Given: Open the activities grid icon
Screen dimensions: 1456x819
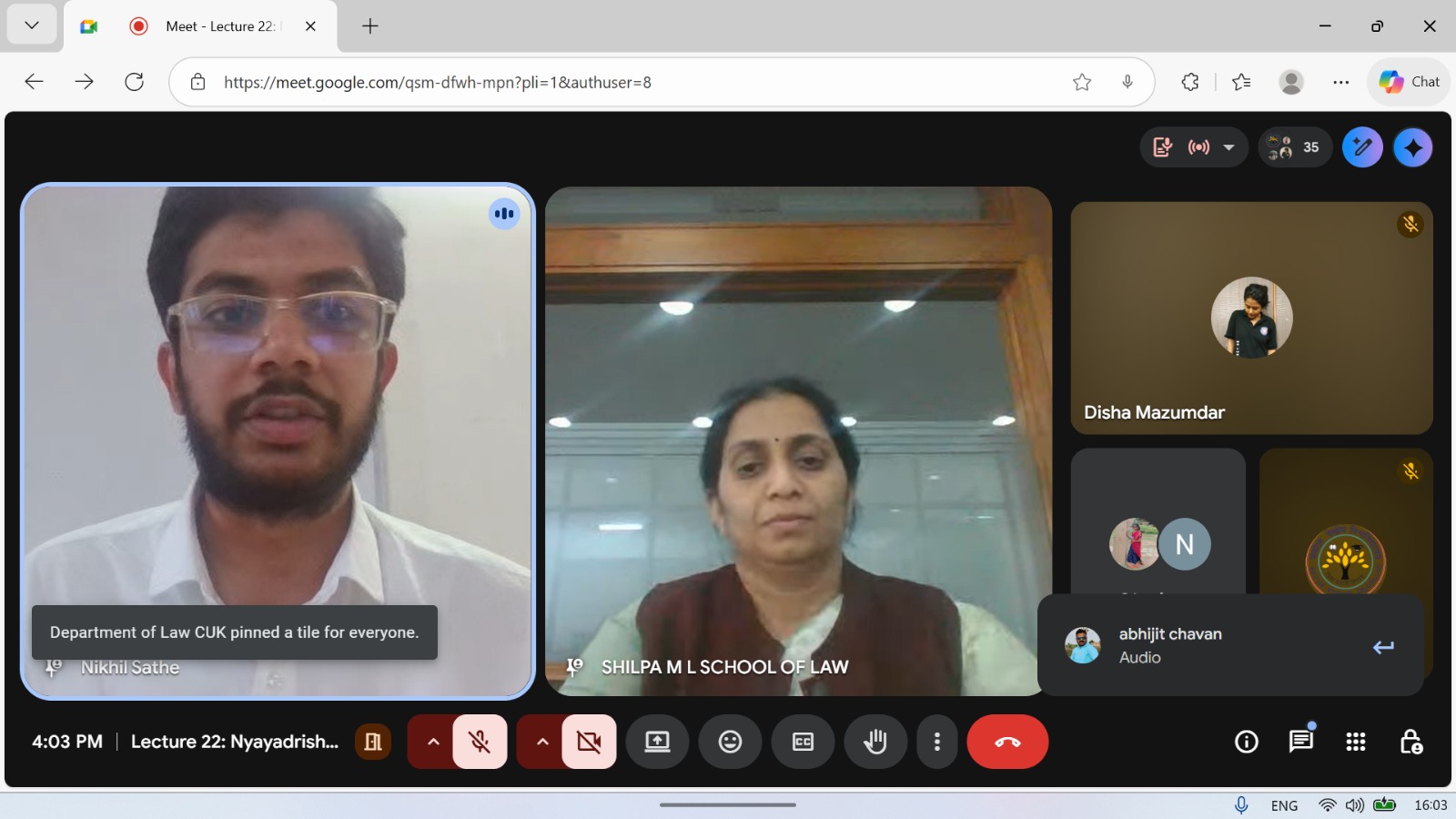Looking at the screenshot, I should pos(1355,743).
